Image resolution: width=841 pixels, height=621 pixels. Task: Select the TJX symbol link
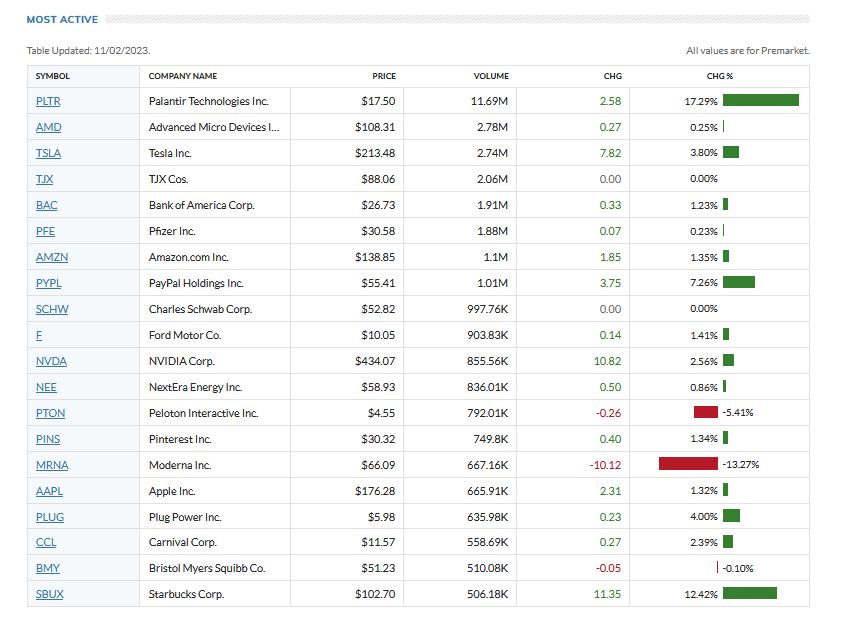44,179
